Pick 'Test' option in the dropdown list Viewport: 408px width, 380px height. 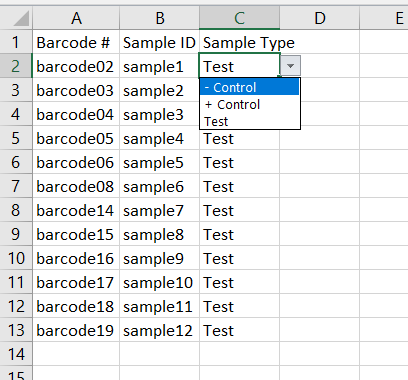coord(249,121)
